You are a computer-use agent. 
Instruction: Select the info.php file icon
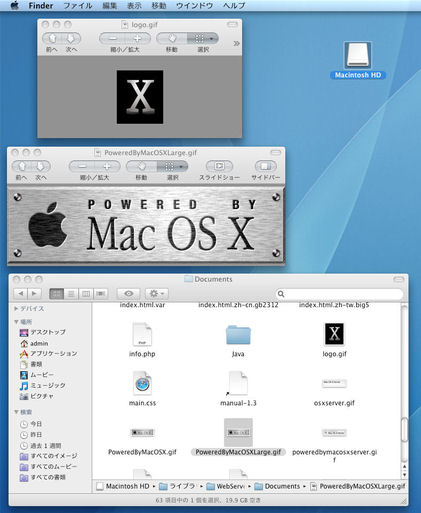pos(142,334)
